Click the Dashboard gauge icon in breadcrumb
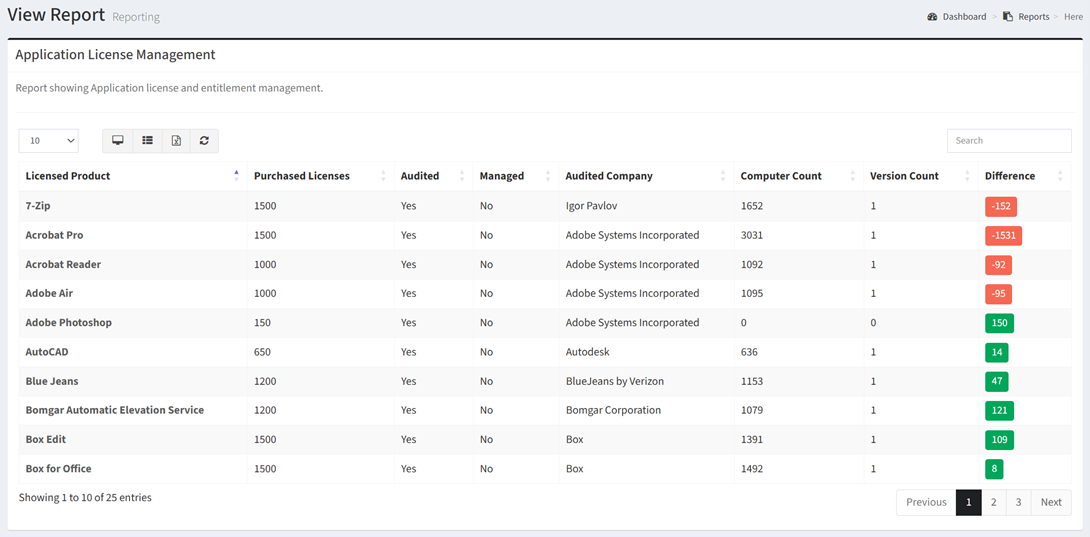Image resolution: width=1090 pixels, height=537 pixels. (932, 17)
